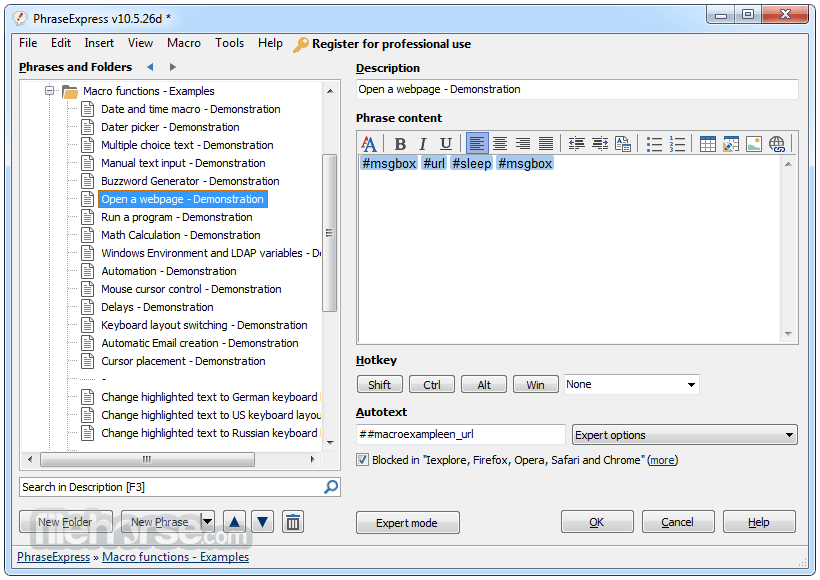Open the Tools menu
Image resolution: width=820 pixels, height=580 pixels.
click(x=230, y=43)
